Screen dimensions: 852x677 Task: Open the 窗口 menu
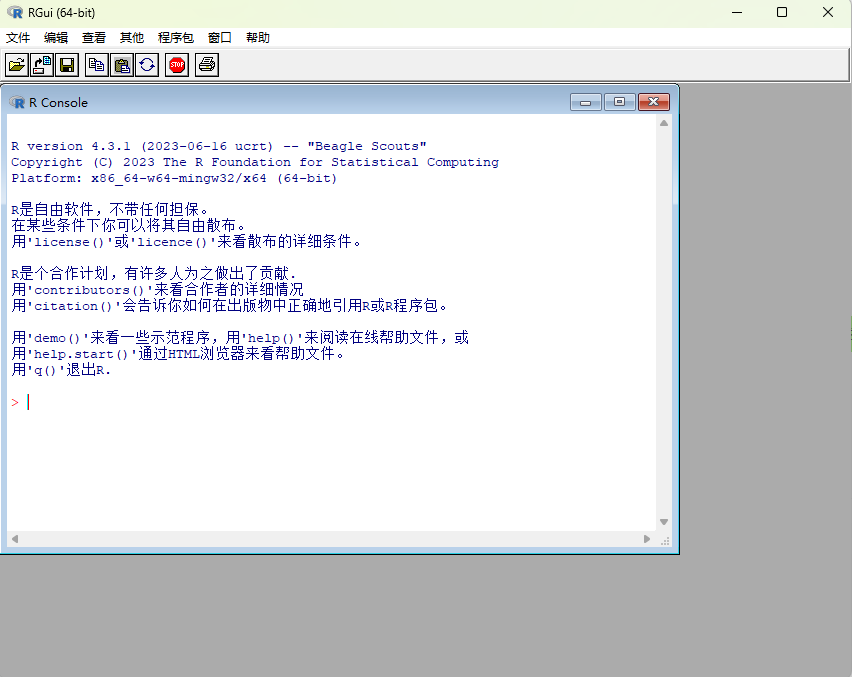pyautogui.click(x=220, y=37)
